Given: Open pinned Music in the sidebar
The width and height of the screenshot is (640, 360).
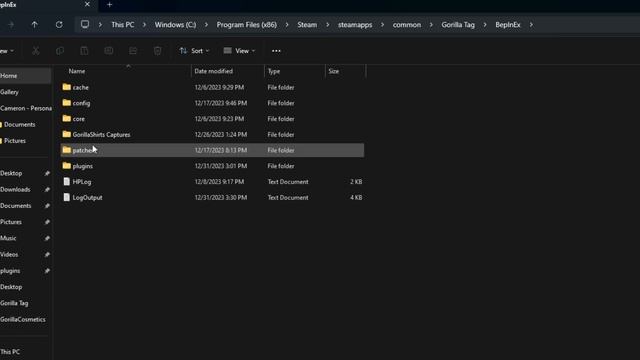Looking at the screenshot, I should point(8,238).
